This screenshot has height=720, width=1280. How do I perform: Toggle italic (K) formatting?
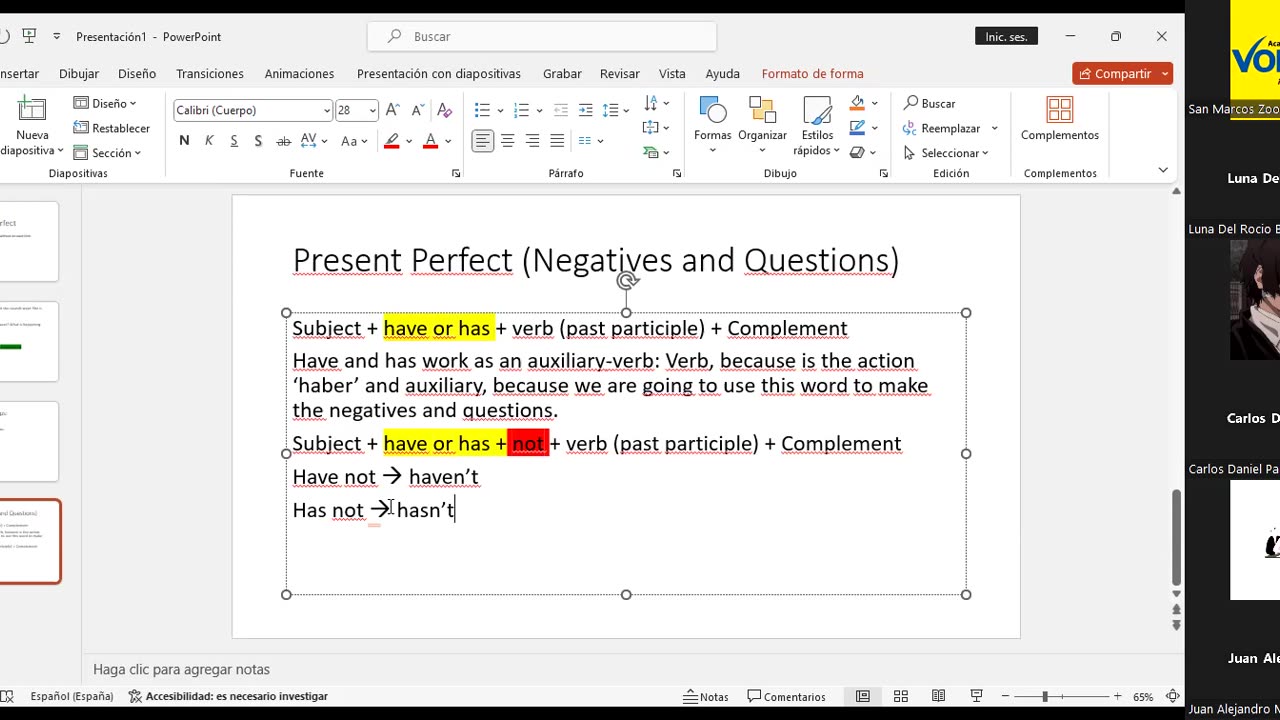[209, 141]
